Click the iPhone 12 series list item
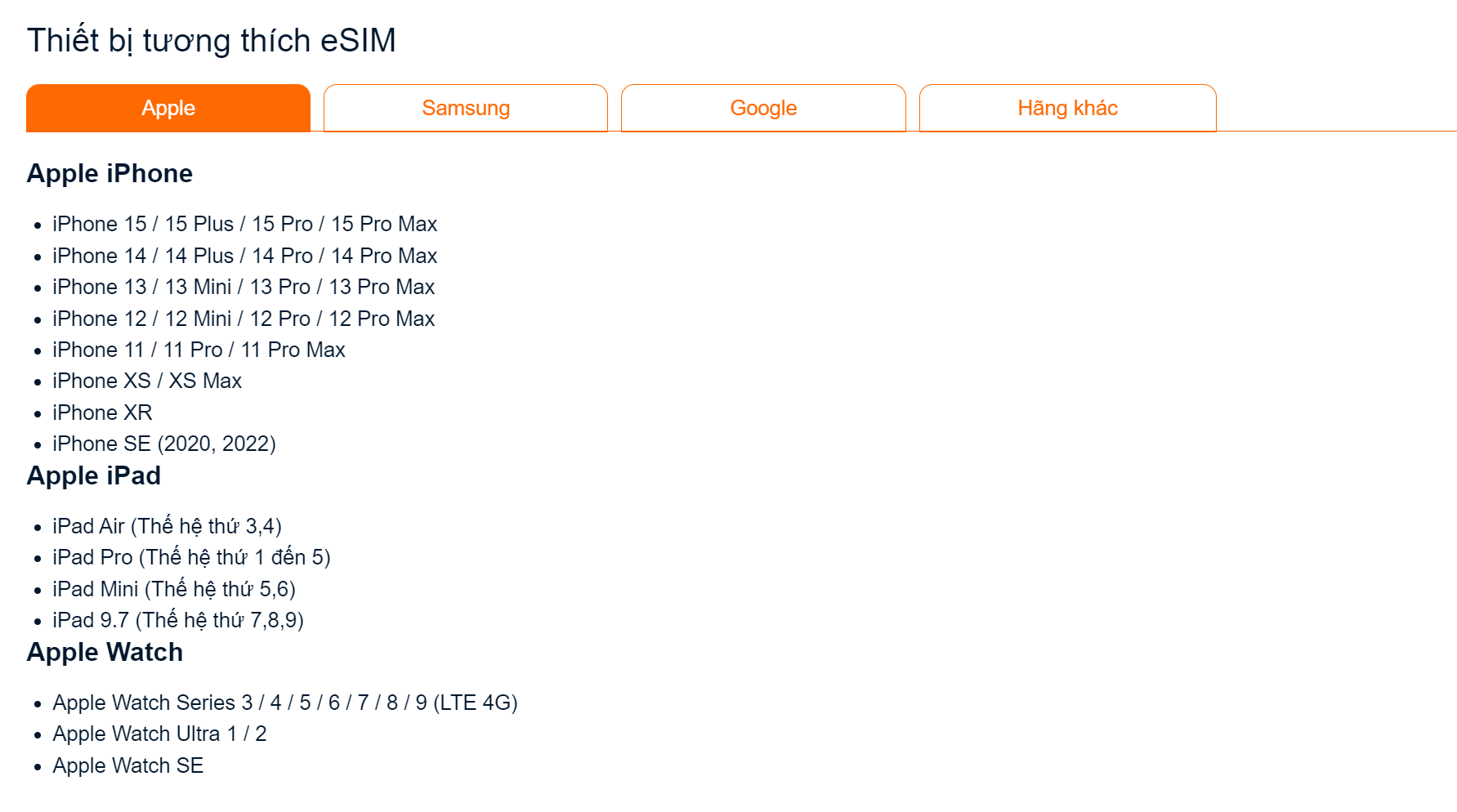 pyautogui.click(x=244, y=319)
